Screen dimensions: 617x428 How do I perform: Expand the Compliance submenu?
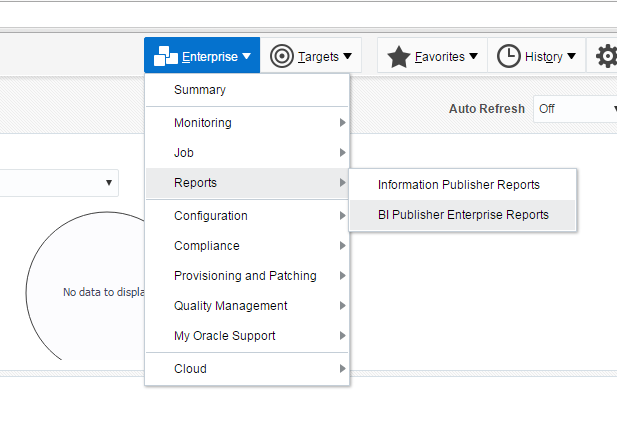247,245
